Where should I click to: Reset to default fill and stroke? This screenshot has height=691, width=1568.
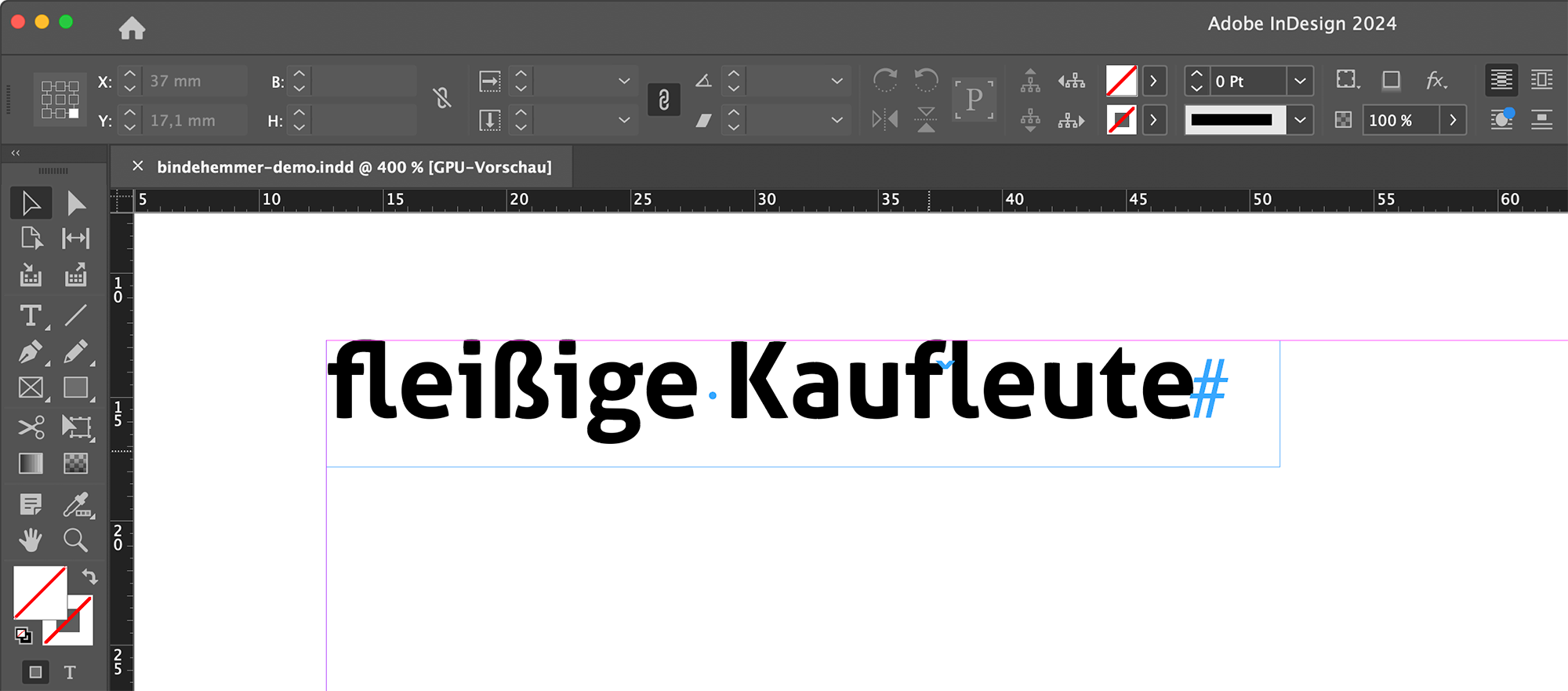[x=24, y=635]
